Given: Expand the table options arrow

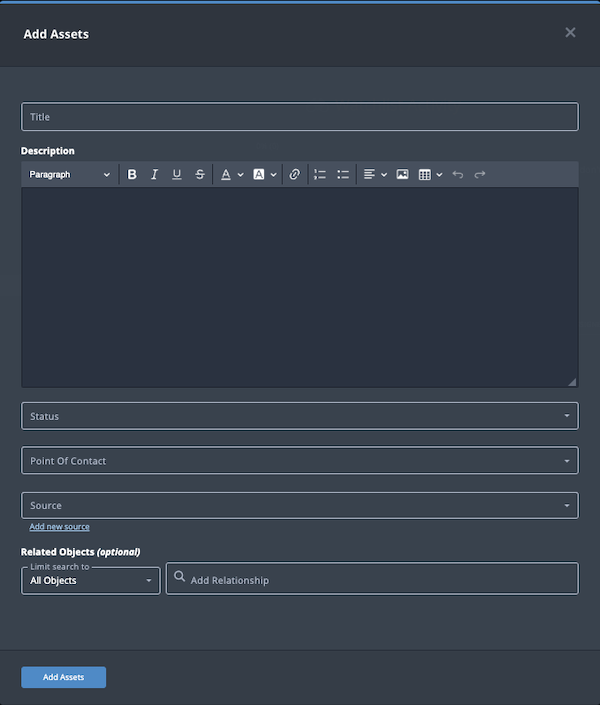Looking at the screenshot, I should [439, 175].
